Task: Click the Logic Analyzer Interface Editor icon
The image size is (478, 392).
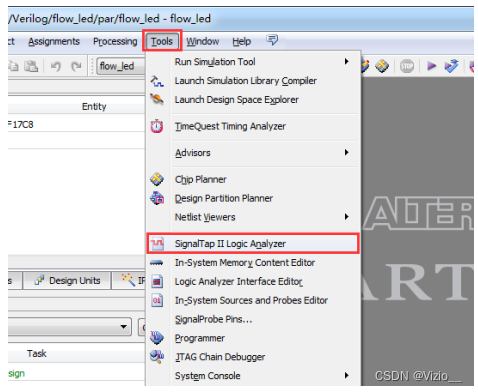Action: coord(157,282)
